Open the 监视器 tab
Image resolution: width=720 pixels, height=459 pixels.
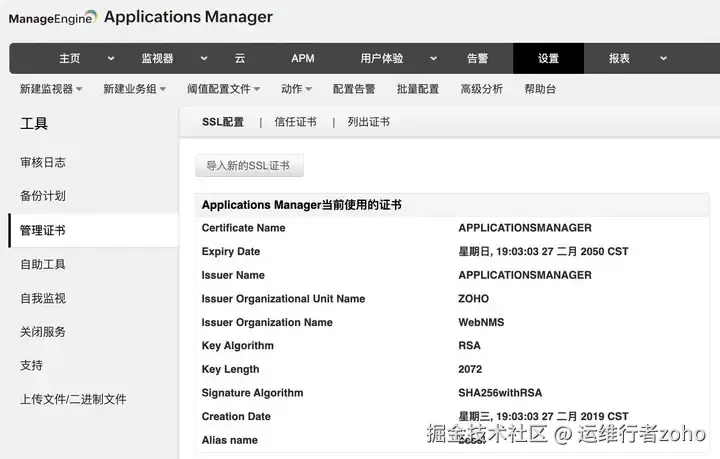(157, 58)
